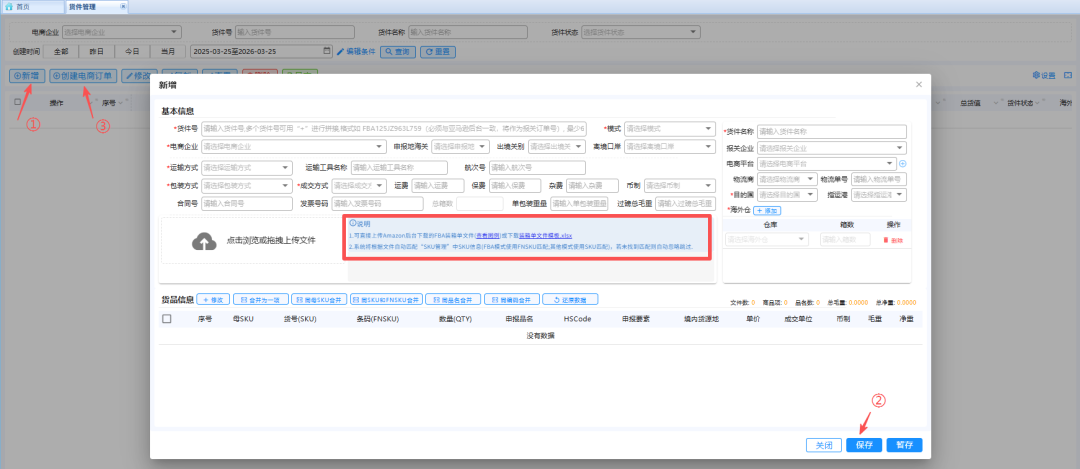Viewport: 1080px width, 469px height.
Task: Close the 货件管理 tab with its x
Action: (x=123, y=6)
